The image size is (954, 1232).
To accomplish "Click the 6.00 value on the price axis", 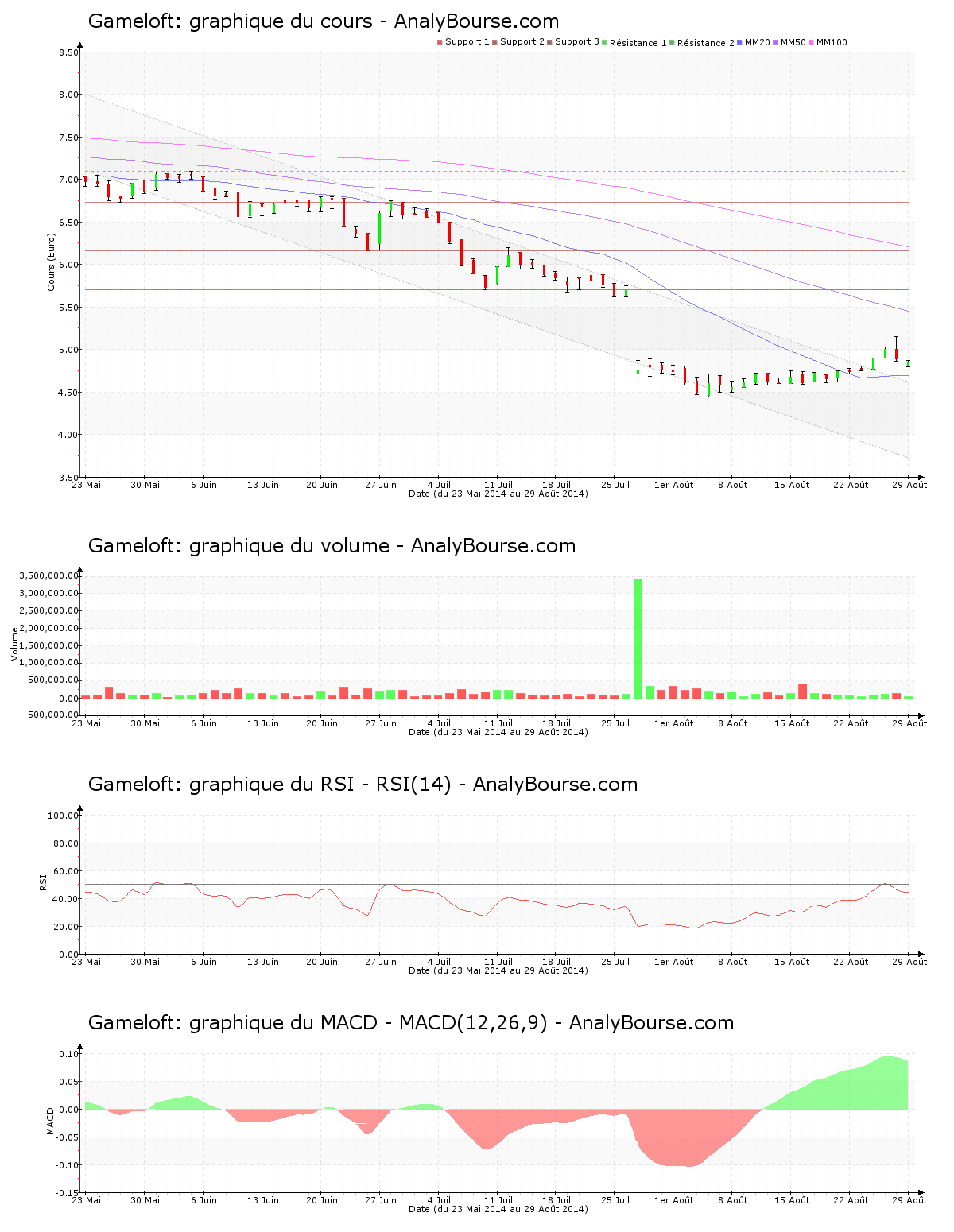I will [68, 265].
